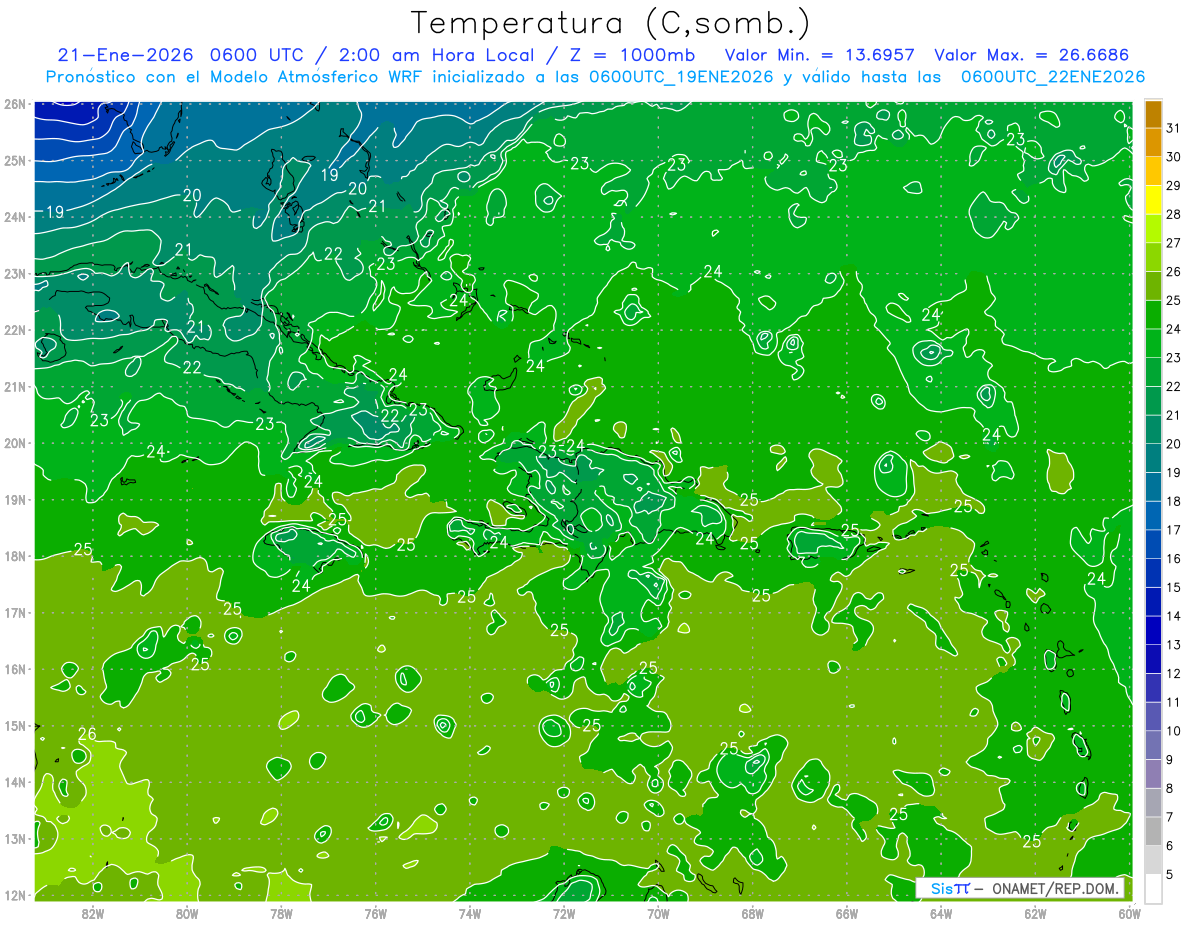Click the white bottom swatch of color scale

(x=1153, y=888)
